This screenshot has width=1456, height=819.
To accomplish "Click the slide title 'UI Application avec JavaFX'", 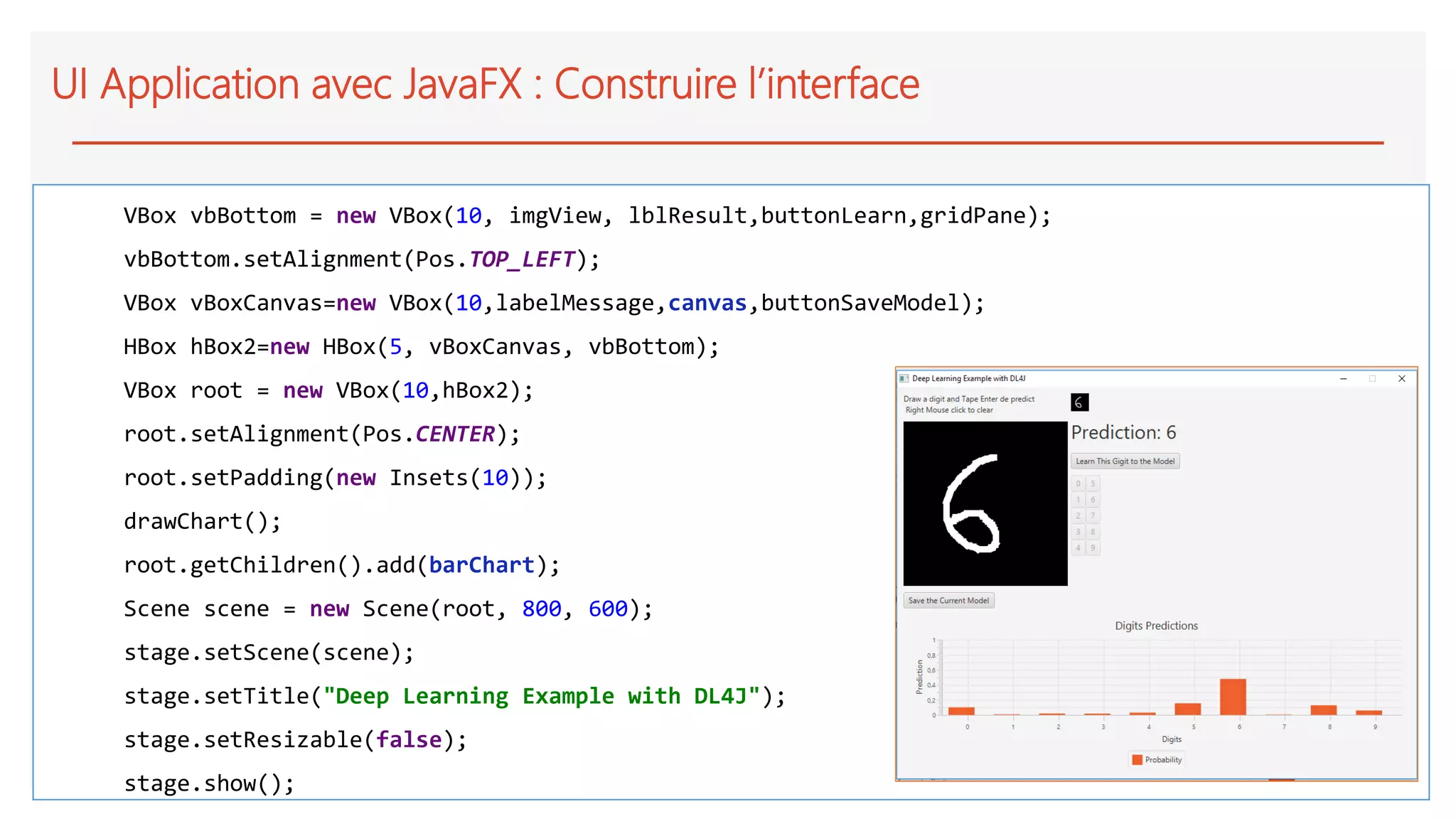I will (x=287, y=84).
